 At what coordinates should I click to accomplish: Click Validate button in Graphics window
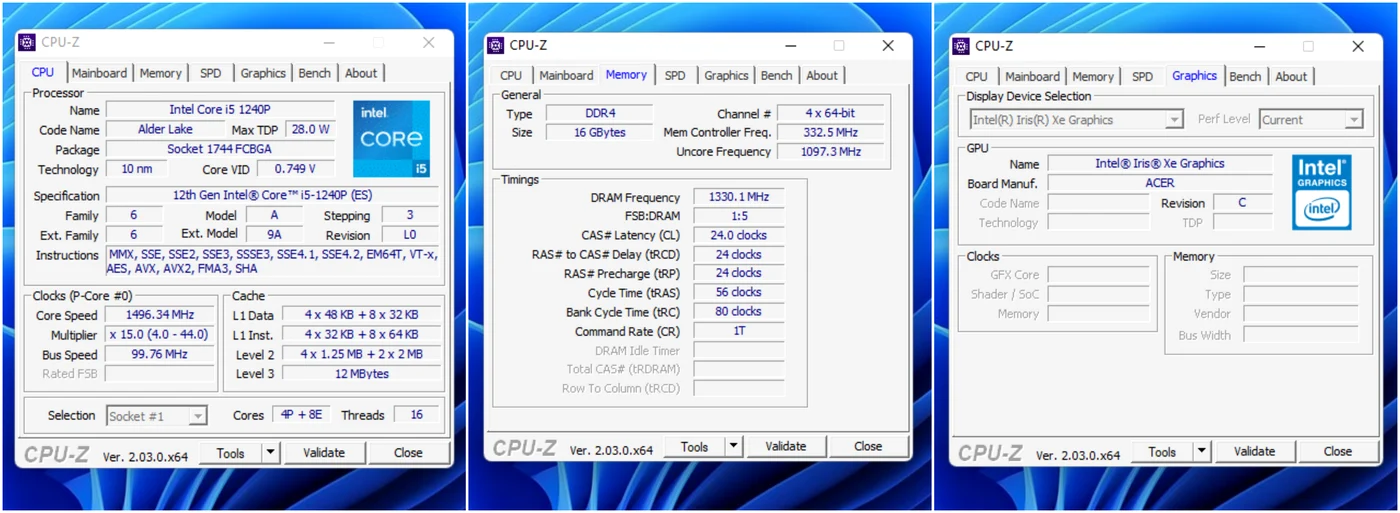point(1254,451)
